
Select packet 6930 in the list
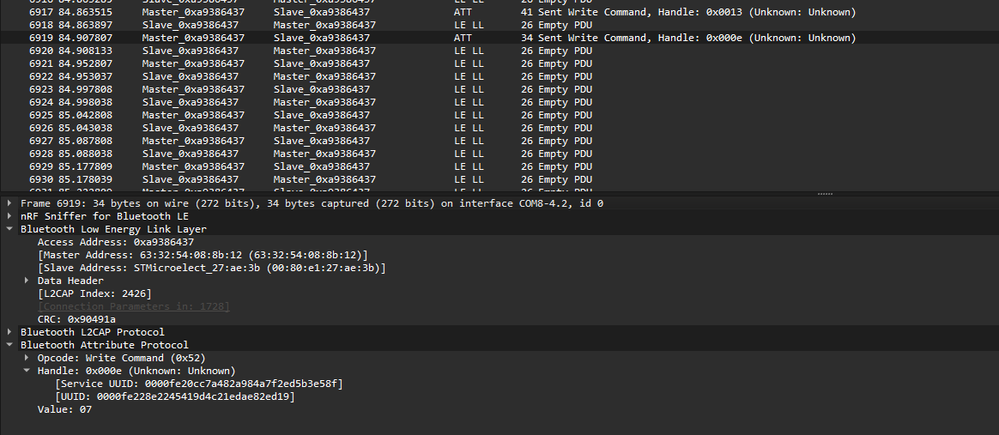coord(300,179)
